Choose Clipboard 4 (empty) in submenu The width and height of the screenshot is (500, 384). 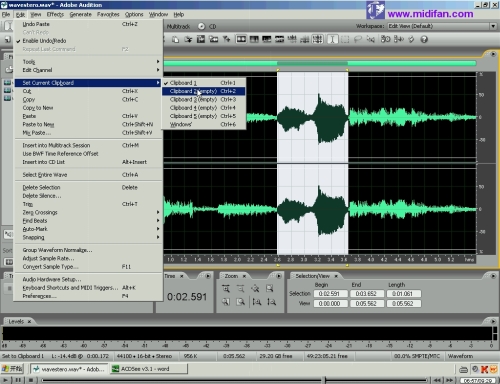[204, 108]
